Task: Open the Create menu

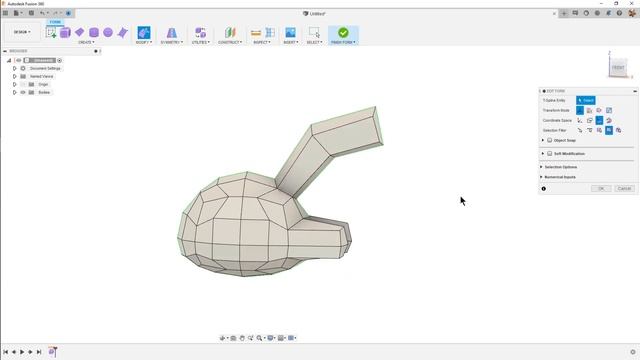Action: pos(86,42)
